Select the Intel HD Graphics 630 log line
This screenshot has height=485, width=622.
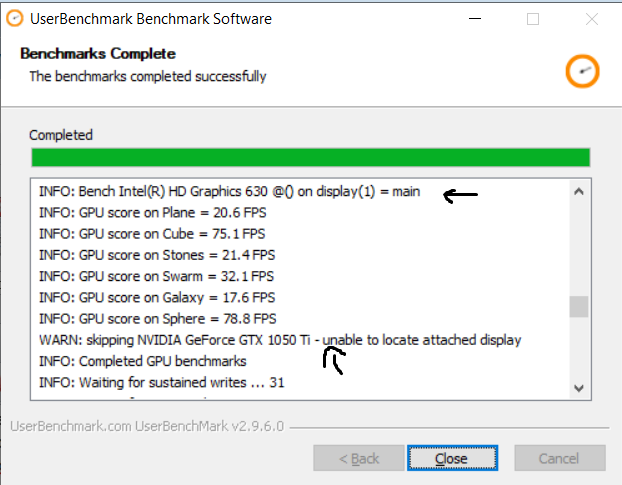[230, 190]
